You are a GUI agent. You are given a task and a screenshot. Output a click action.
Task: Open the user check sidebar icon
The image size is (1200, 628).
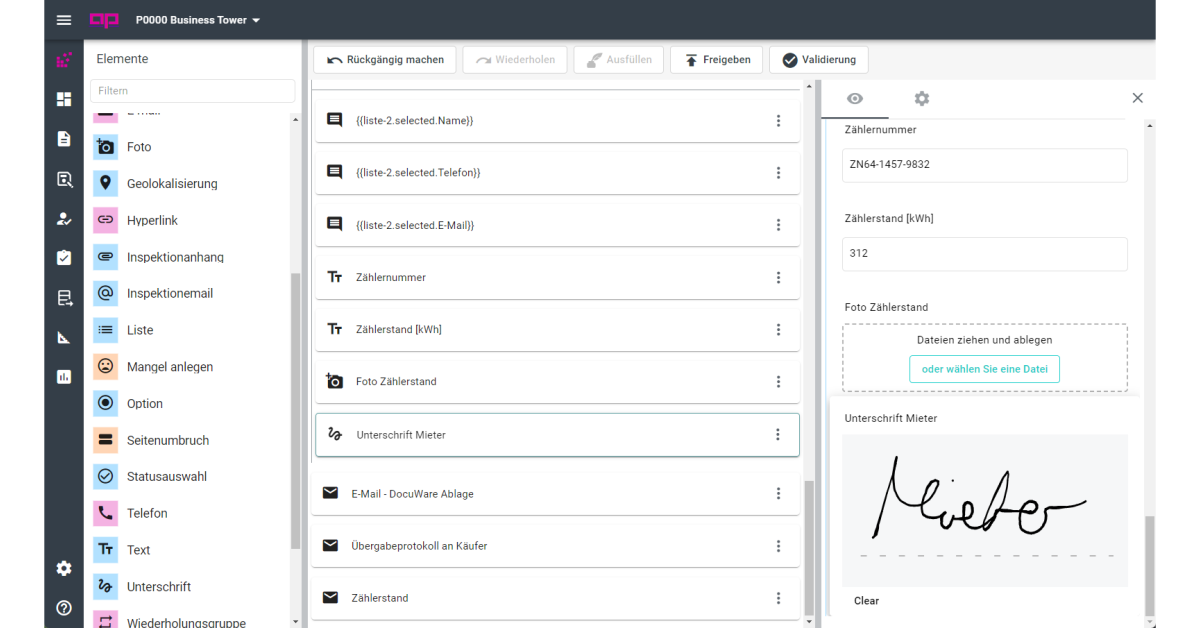[64, 218]
